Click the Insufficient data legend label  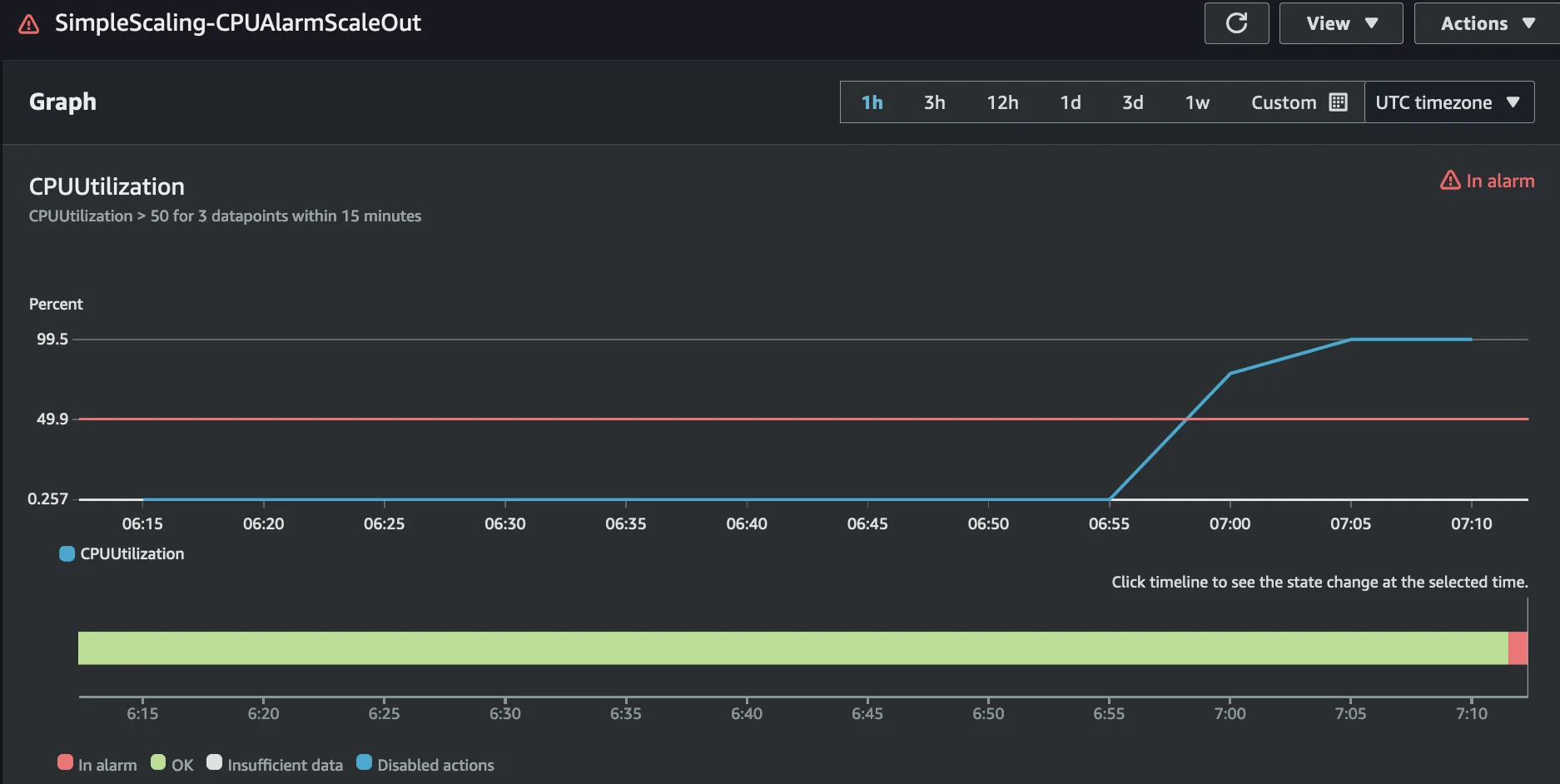pyautogui.click(x=285, y=765)
